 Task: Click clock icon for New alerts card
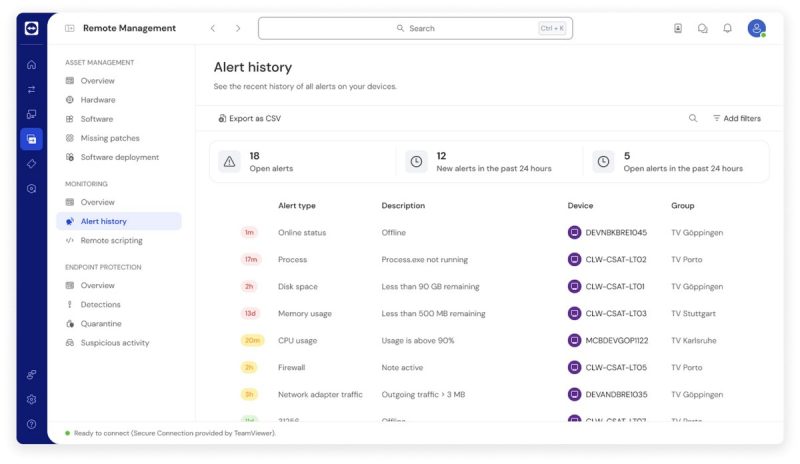point(416,162)
